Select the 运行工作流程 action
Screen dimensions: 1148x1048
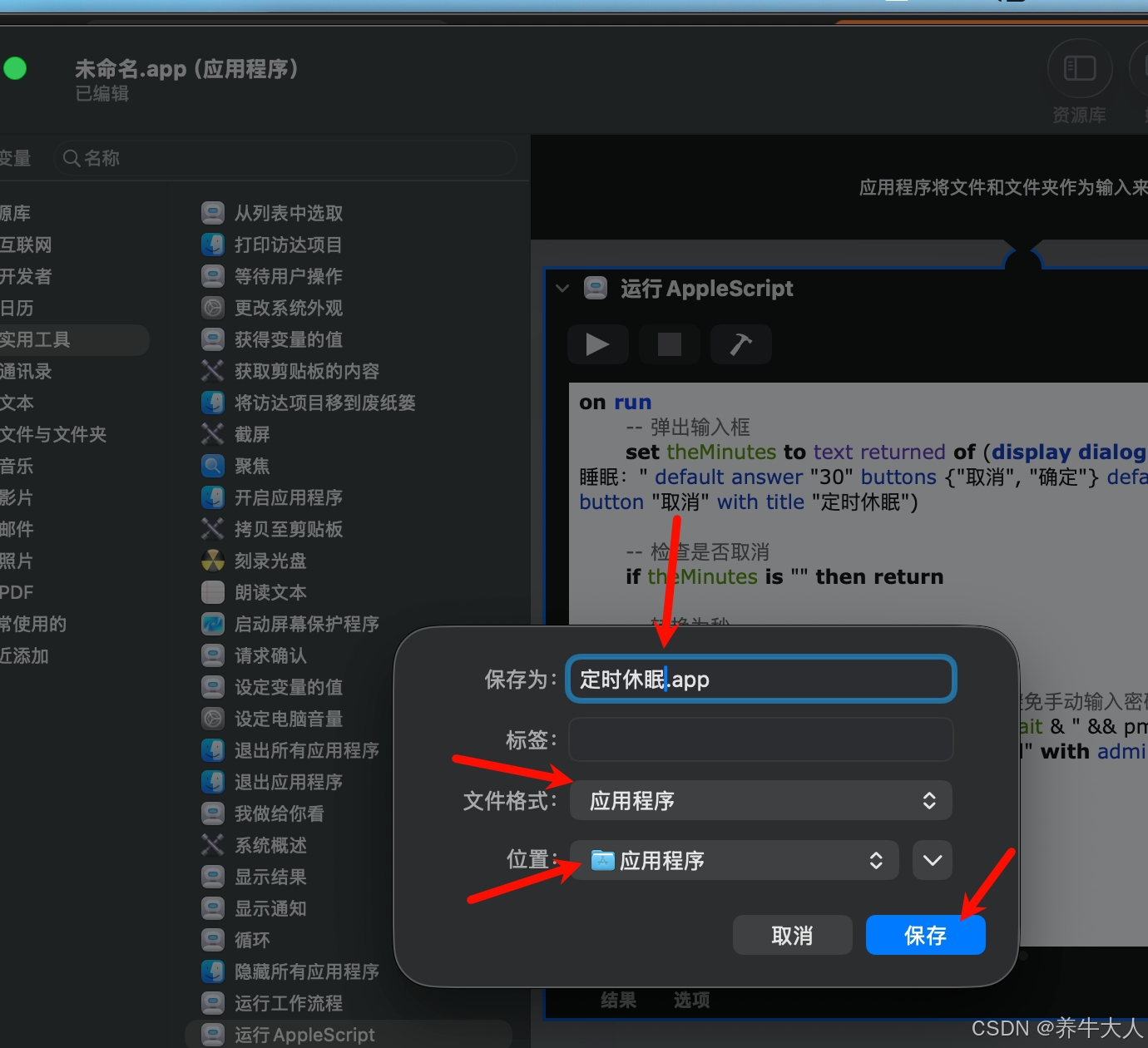(272, 1004)
